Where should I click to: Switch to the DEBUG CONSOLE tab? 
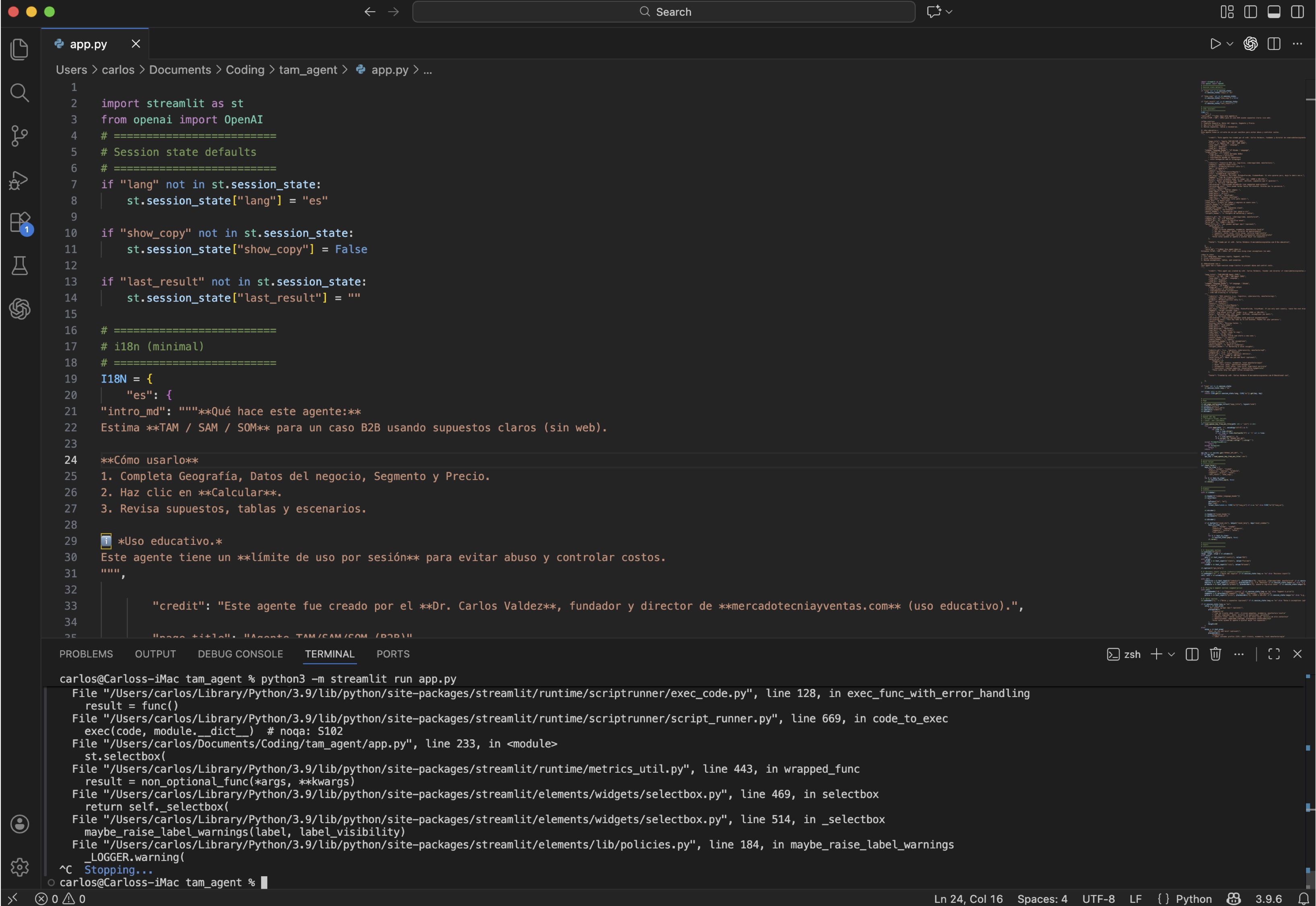tap(240, 654)
